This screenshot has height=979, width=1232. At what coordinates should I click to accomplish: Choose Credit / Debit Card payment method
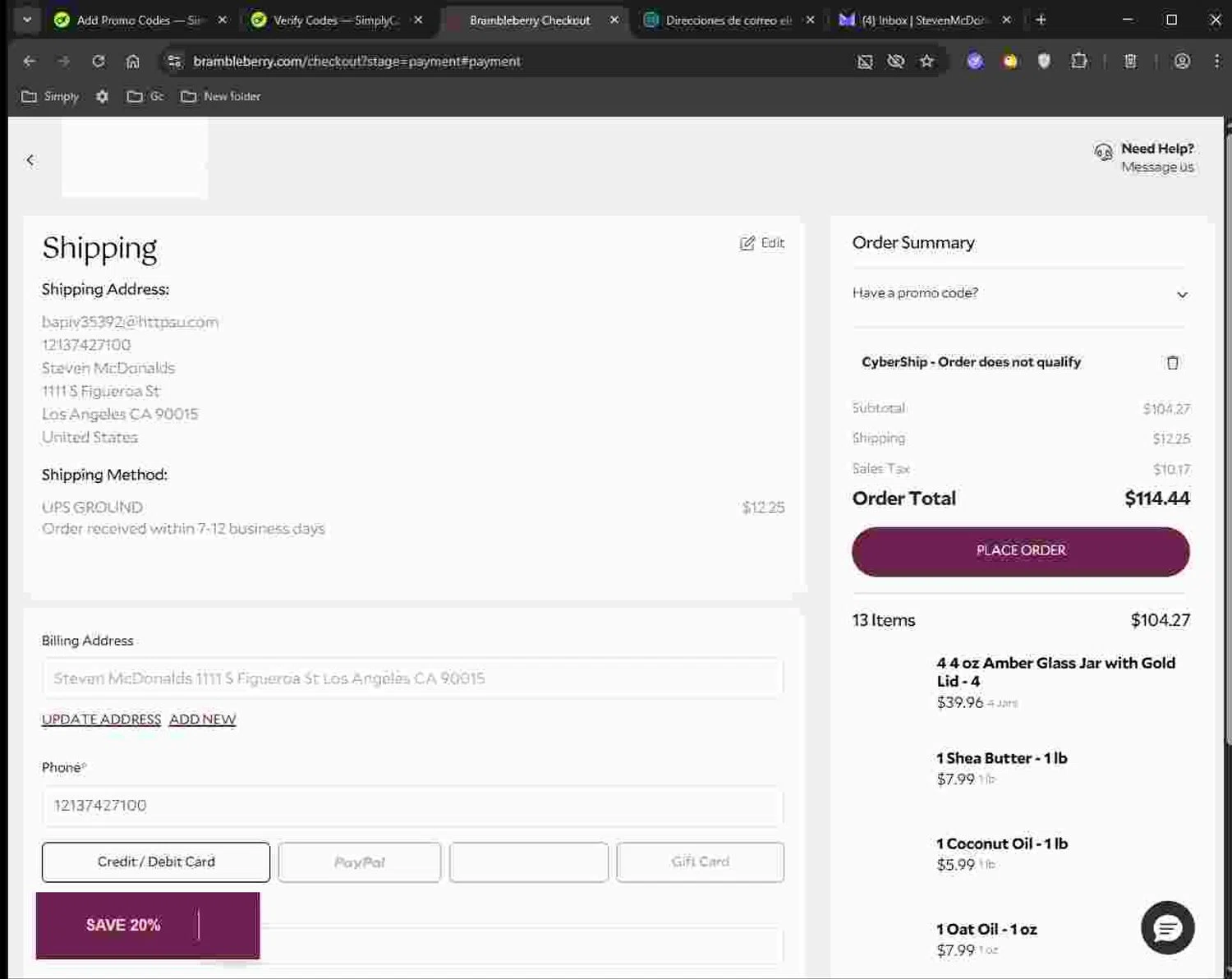(x=156, y=862)
